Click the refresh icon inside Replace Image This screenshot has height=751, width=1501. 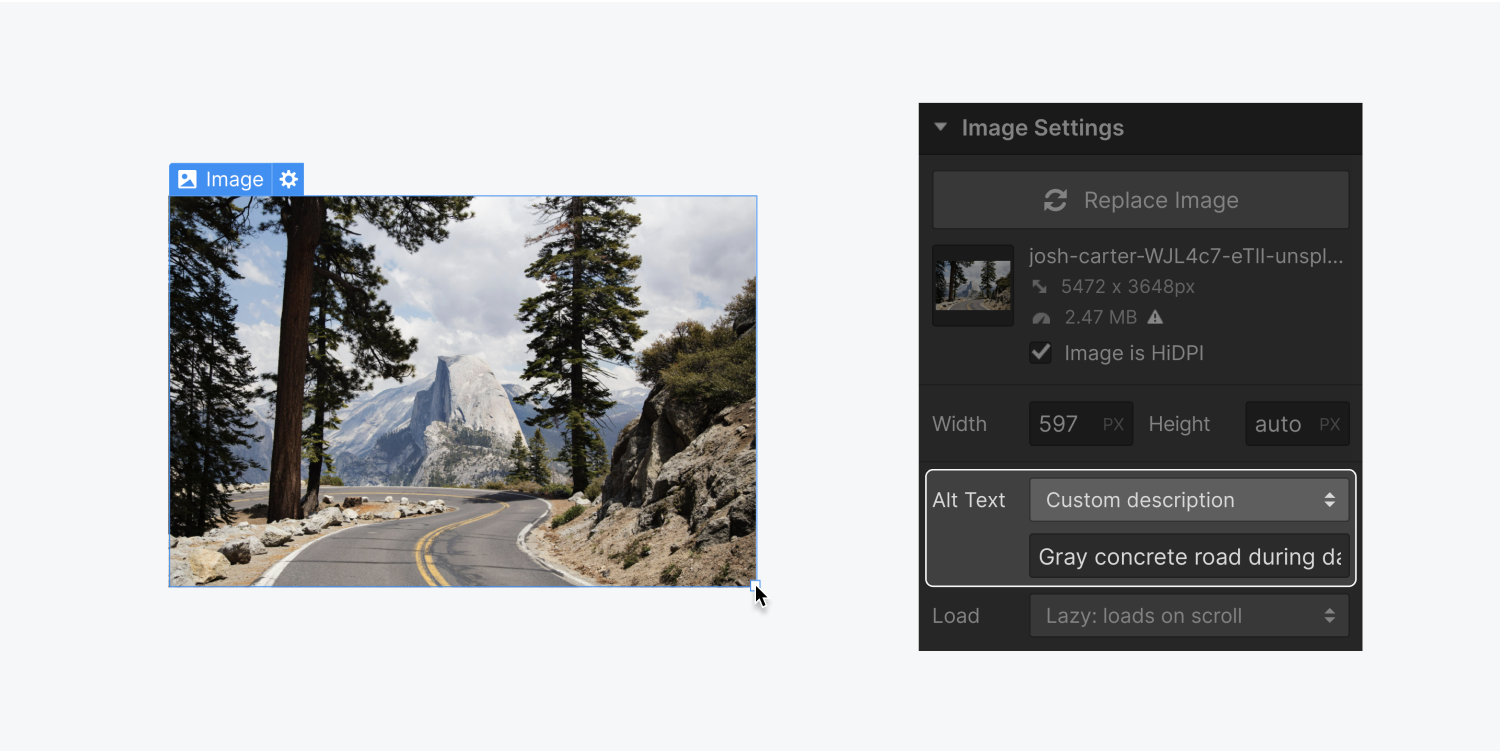click(x=1053, y=200)
